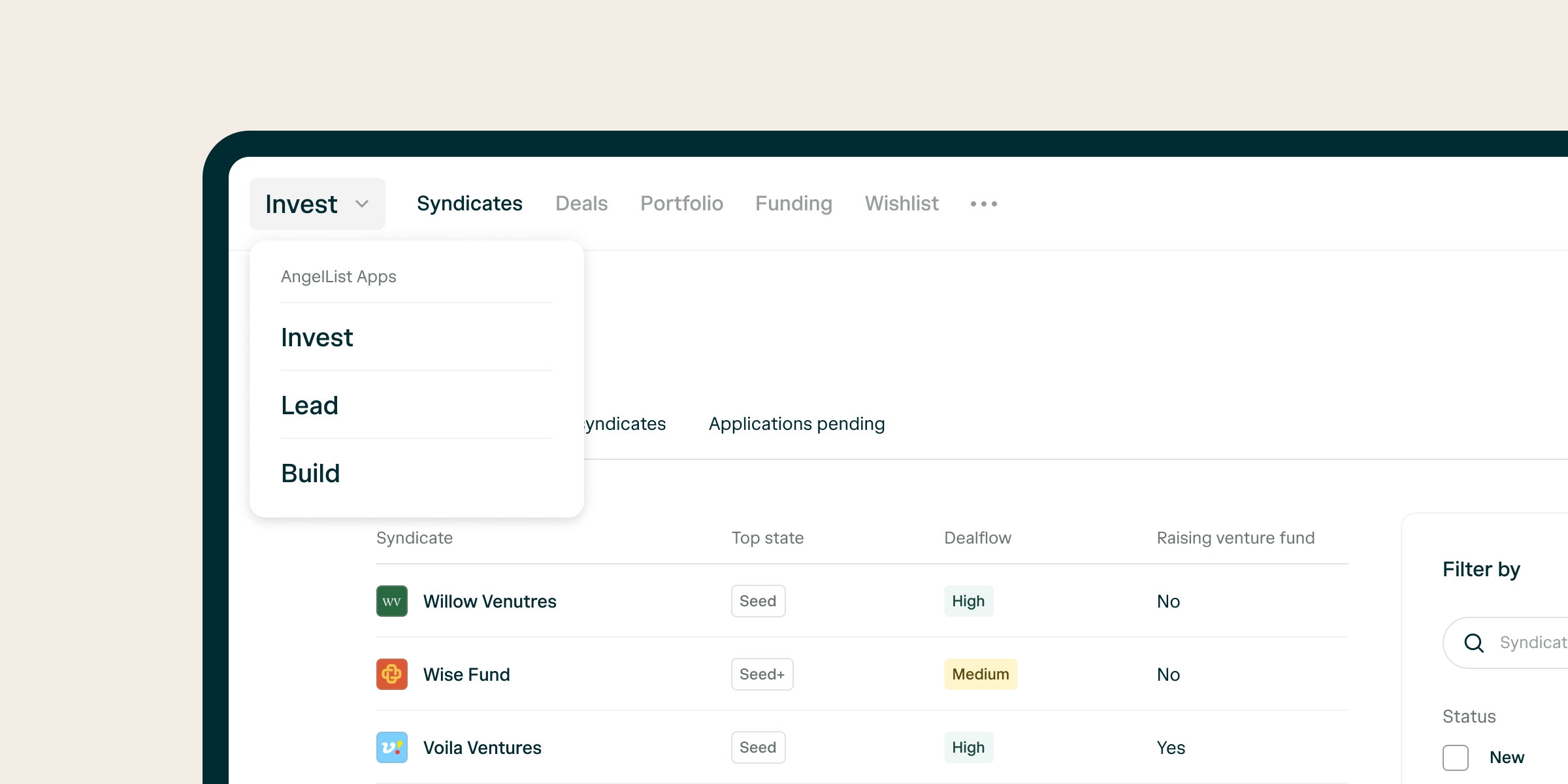This screenshot has width=1568, height=784.
Task: Switch to the Funding tab
Action: pos(794,204)
